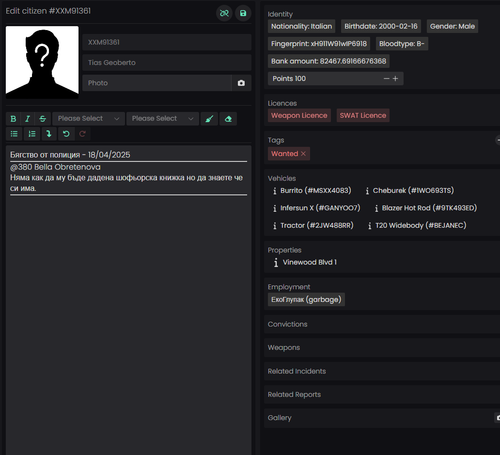The width and height of the screenshot is (500, 455).
Task: Toggle bold formatting in editor
Action: click(13, 119)
